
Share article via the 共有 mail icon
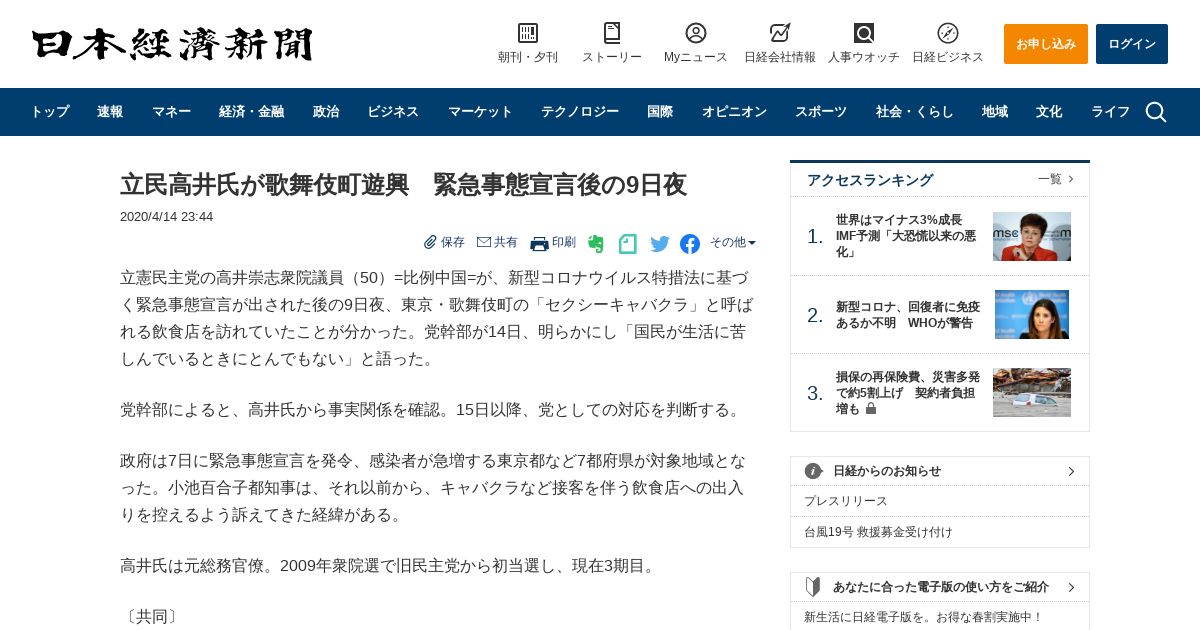[x=484, y=242]
